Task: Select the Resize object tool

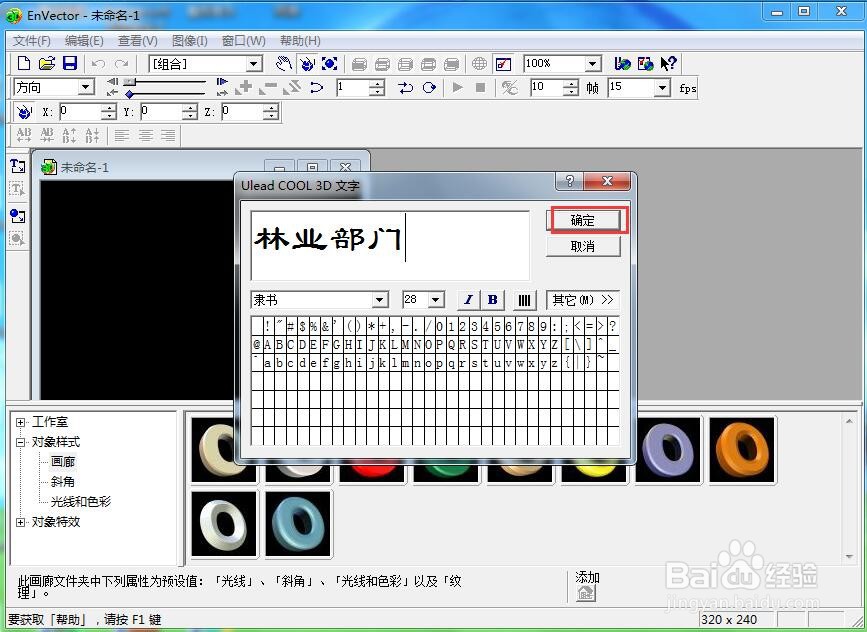Action: tap(330, 64)
